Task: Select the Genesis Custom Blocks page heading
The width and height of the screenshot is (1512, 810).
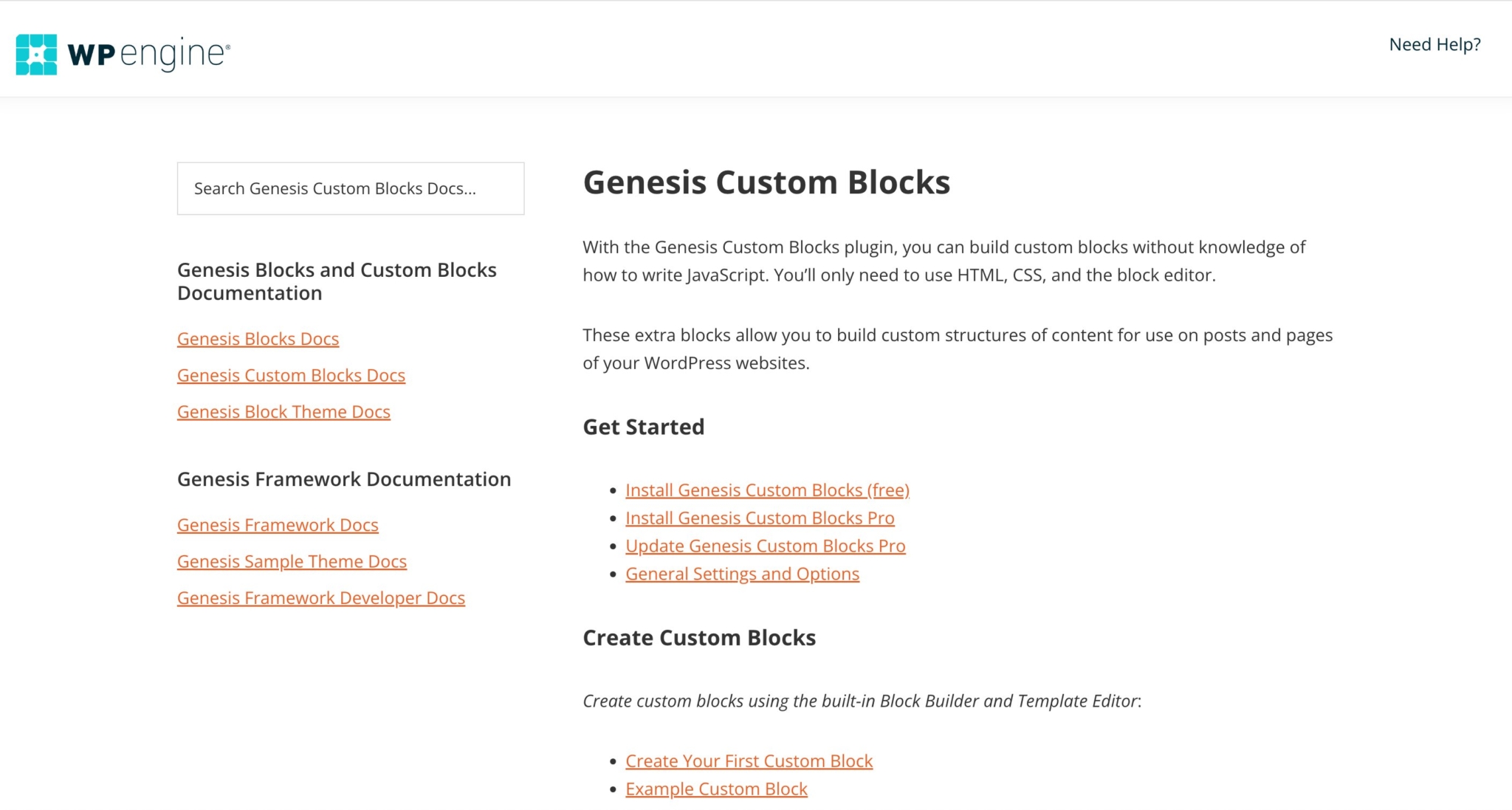Action: point(767,182)
